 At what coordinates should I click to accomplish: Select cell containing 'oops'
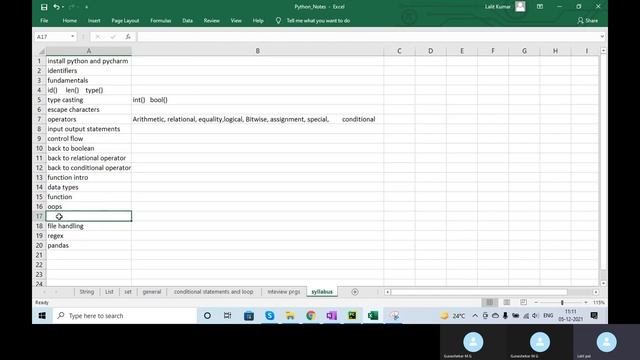tap(88, 207)
